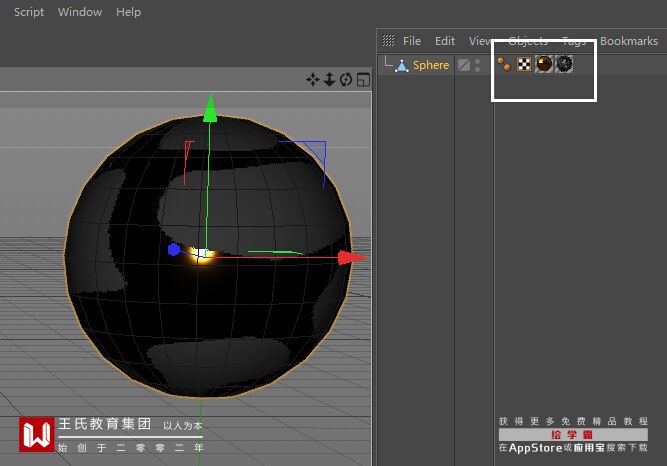The image size is (667, 466).
Task: Select the Phong tag on Sphere
Action: pos(504,64)
